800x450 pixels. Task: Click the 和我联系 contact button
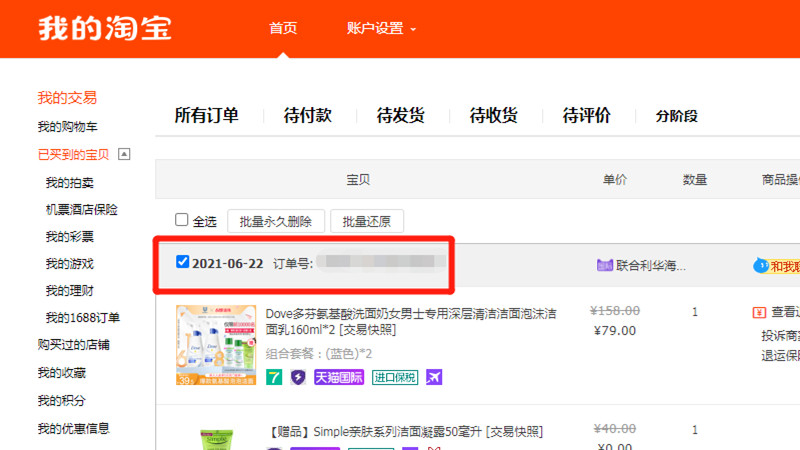coord(785,266)
